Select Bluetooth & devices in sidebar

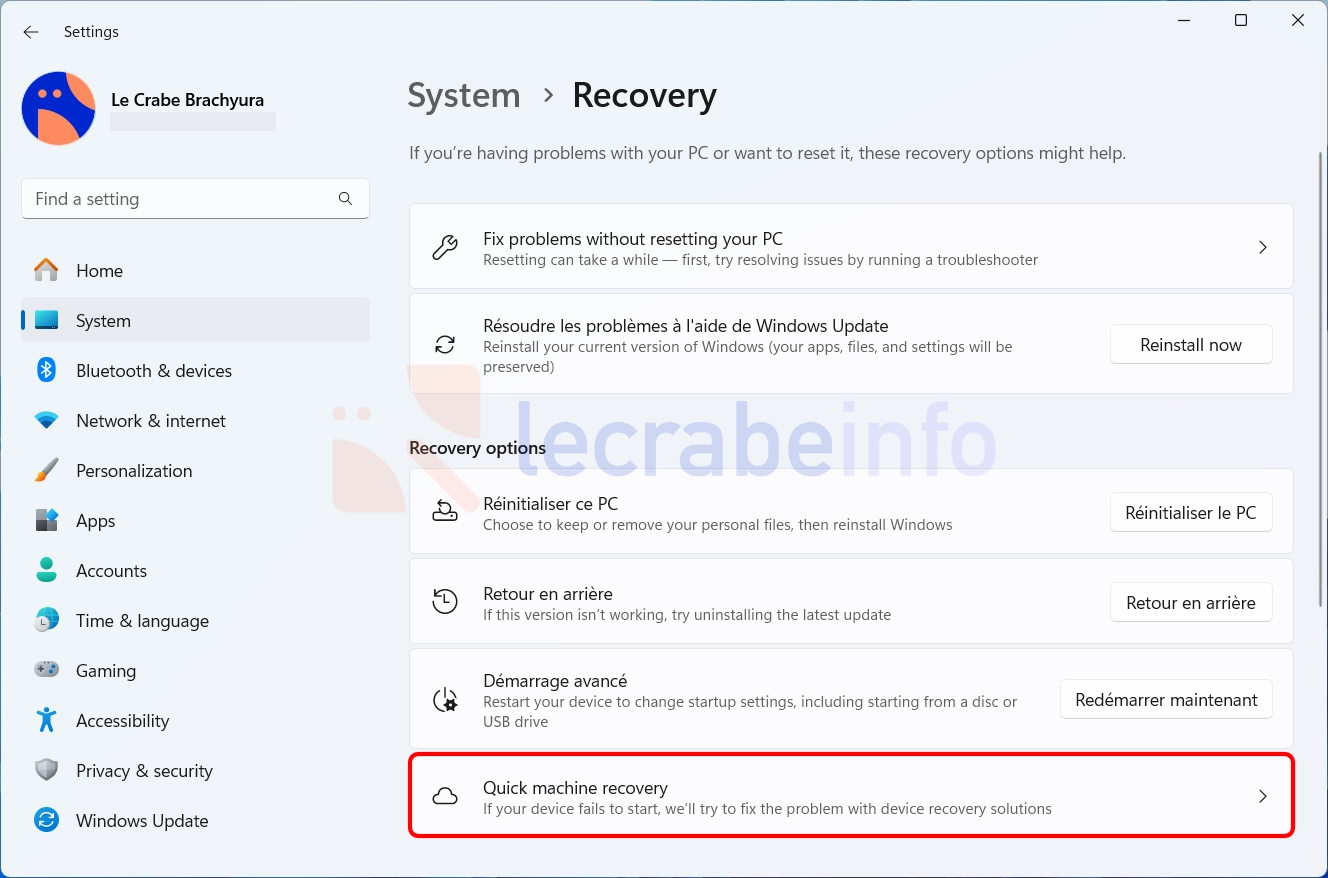point(195,370)
